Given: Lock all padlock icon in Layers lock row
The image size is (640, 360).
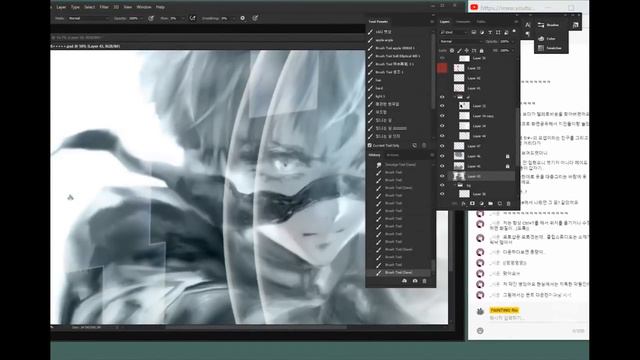Looking at the screenshot, I should point(482,51).
